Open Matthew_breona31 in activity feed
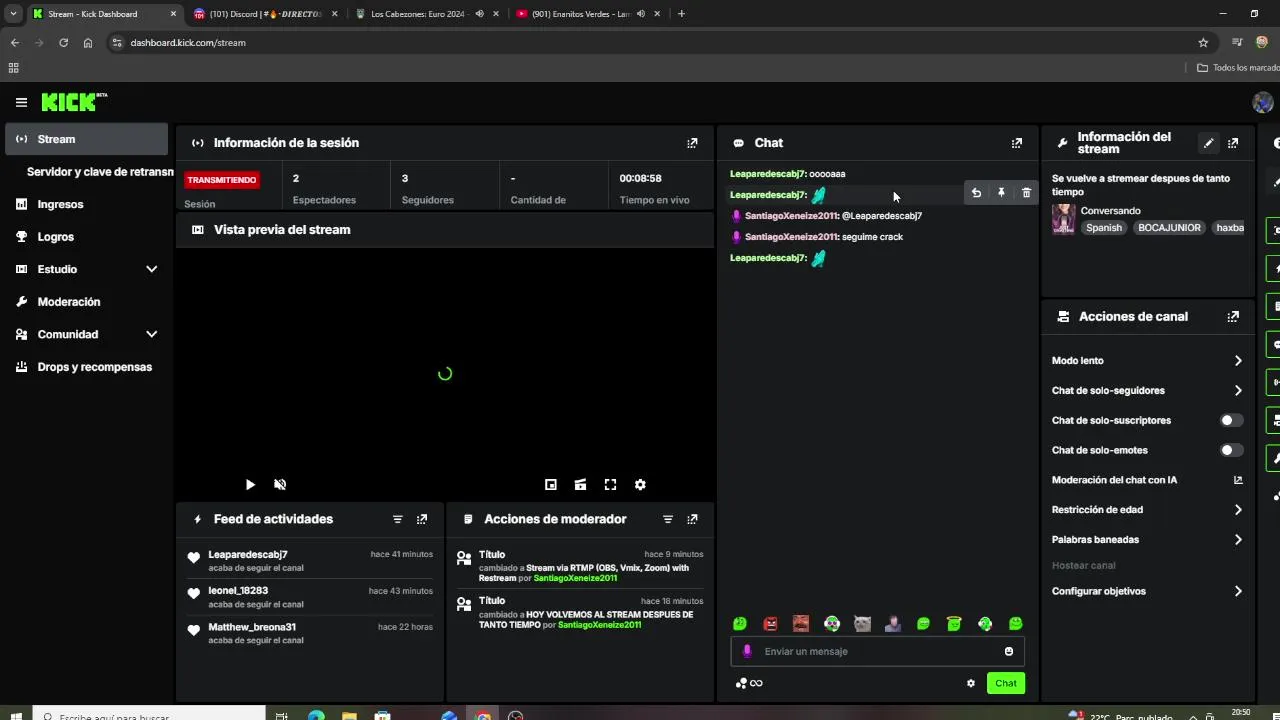Image resolution: width=1280 pixels, height=720 pixels. (x=252, y=627)
